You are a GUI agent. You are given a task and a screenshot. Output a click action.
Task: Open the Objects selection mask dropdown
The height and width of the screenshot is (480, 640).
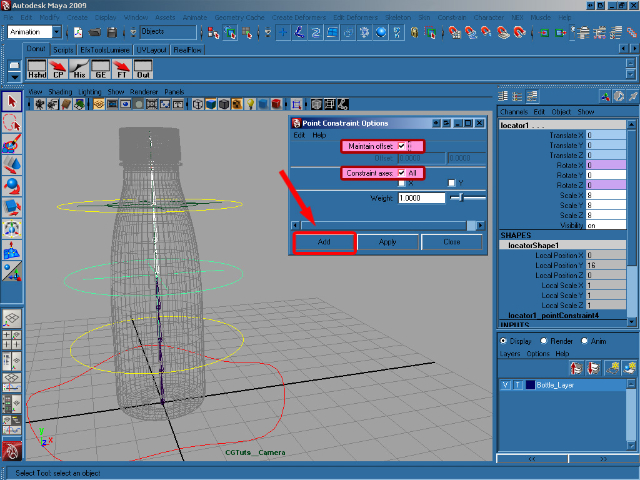click(x=168, y=32)
